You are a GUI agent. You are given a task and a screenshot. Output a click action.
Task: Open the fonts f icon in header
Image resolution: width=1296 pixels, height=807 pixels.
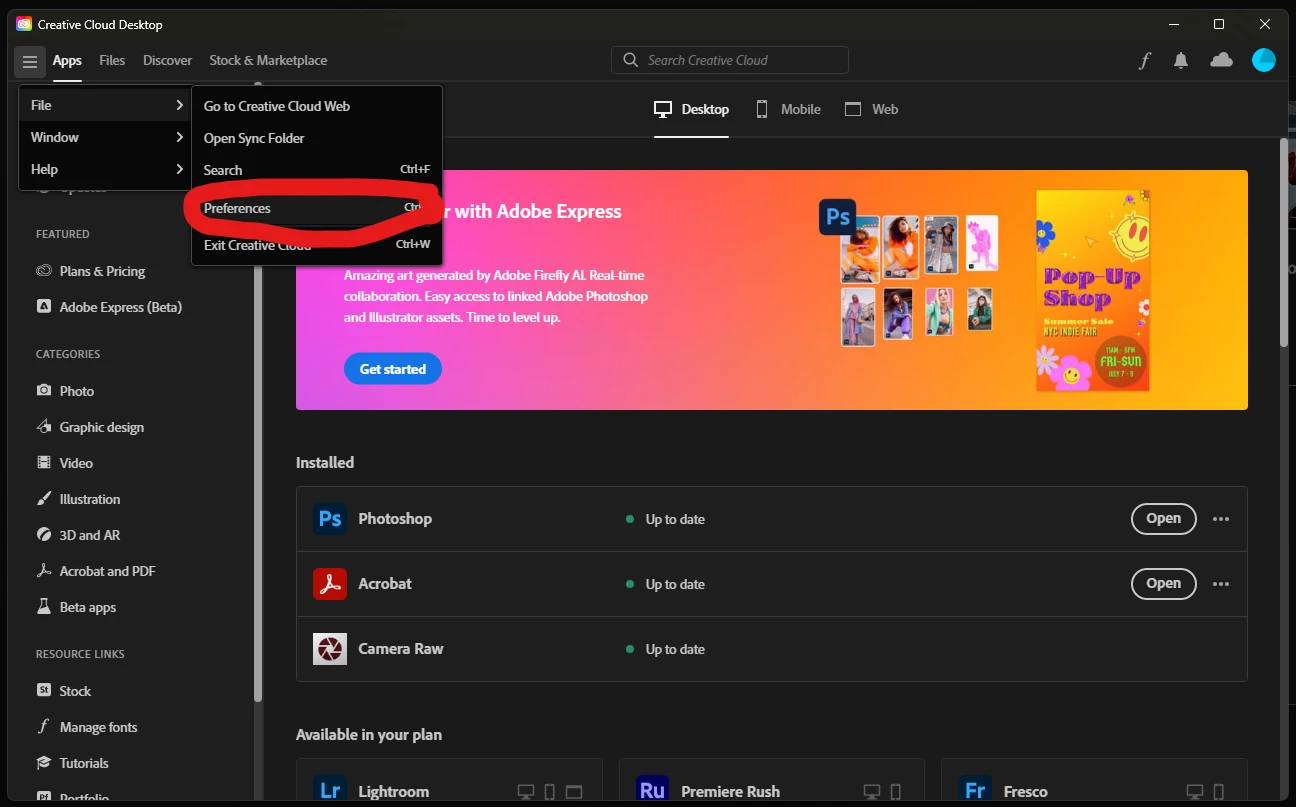pos(1145,61)
